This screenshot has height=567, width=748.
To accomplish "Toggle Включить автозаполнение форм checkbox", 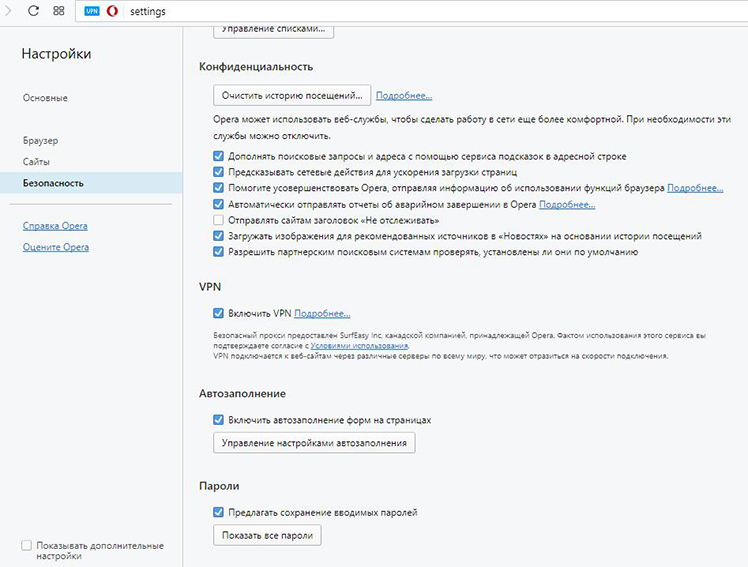I will [x=218, y=420].
